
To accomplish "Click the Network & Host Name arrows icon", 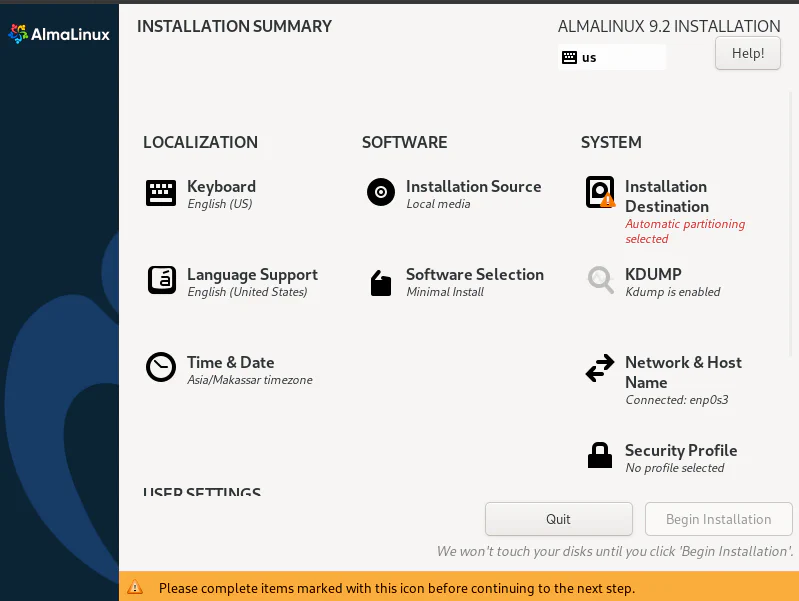I will (x=600, y=368).
